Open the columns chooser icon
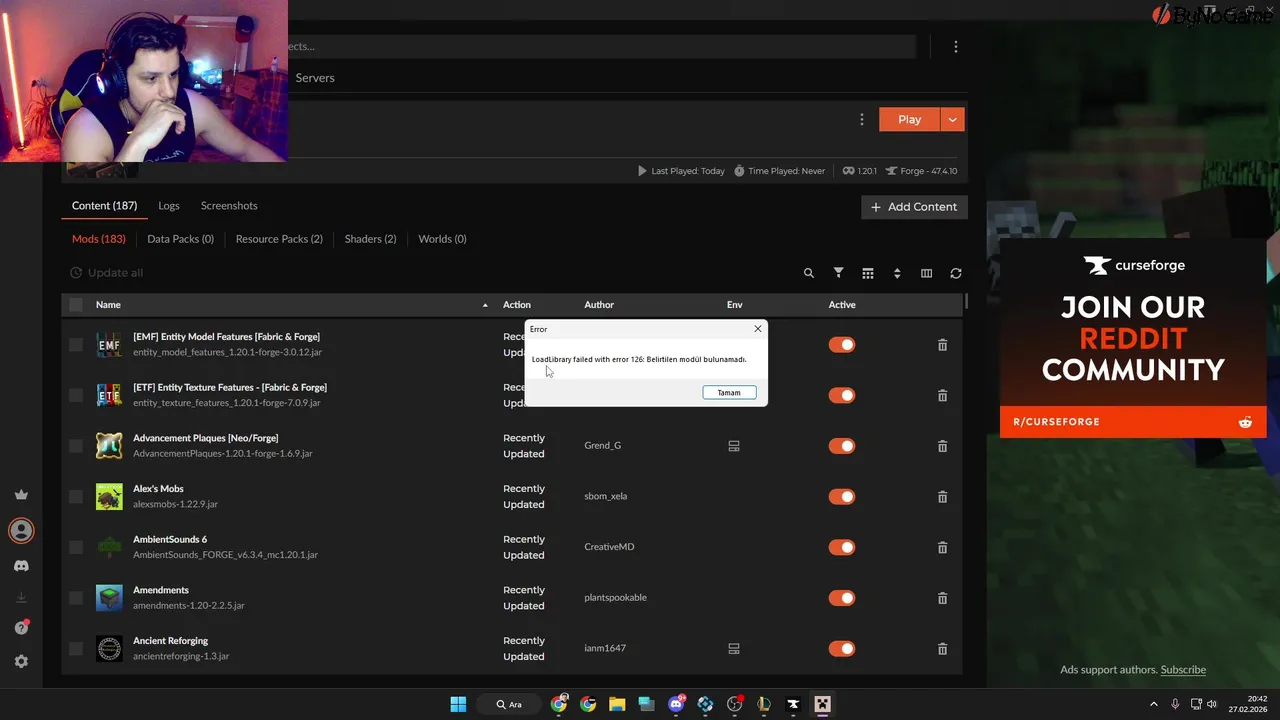The width and height of the screenshot is (1280, 720). (926, 273)
